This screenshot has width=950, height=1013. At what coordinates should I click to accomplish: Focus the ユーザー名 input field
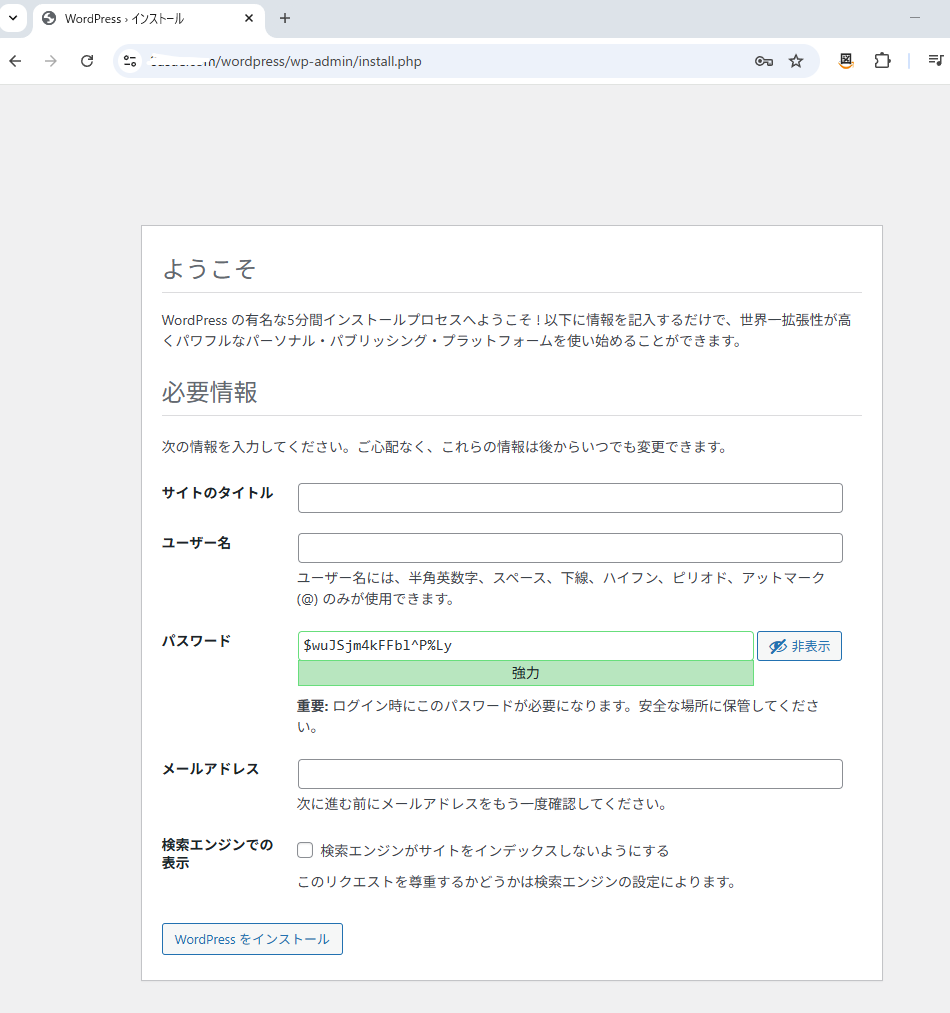[570, 548]
